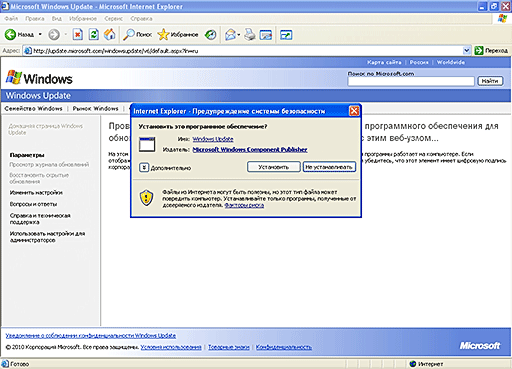Click the Россия link

pos(419,62)
